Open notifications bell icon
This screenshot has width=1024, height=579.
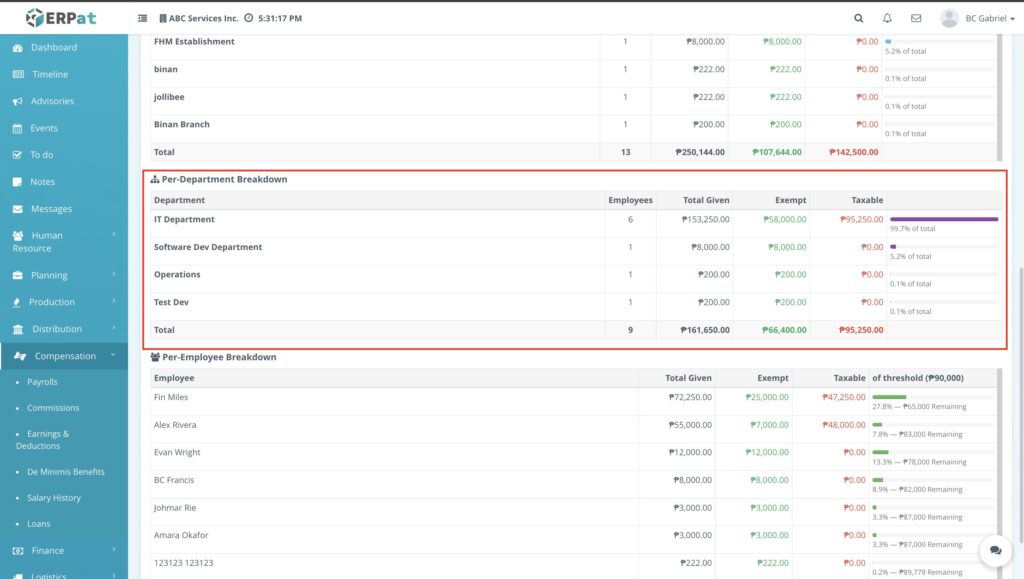coord(887,18)
